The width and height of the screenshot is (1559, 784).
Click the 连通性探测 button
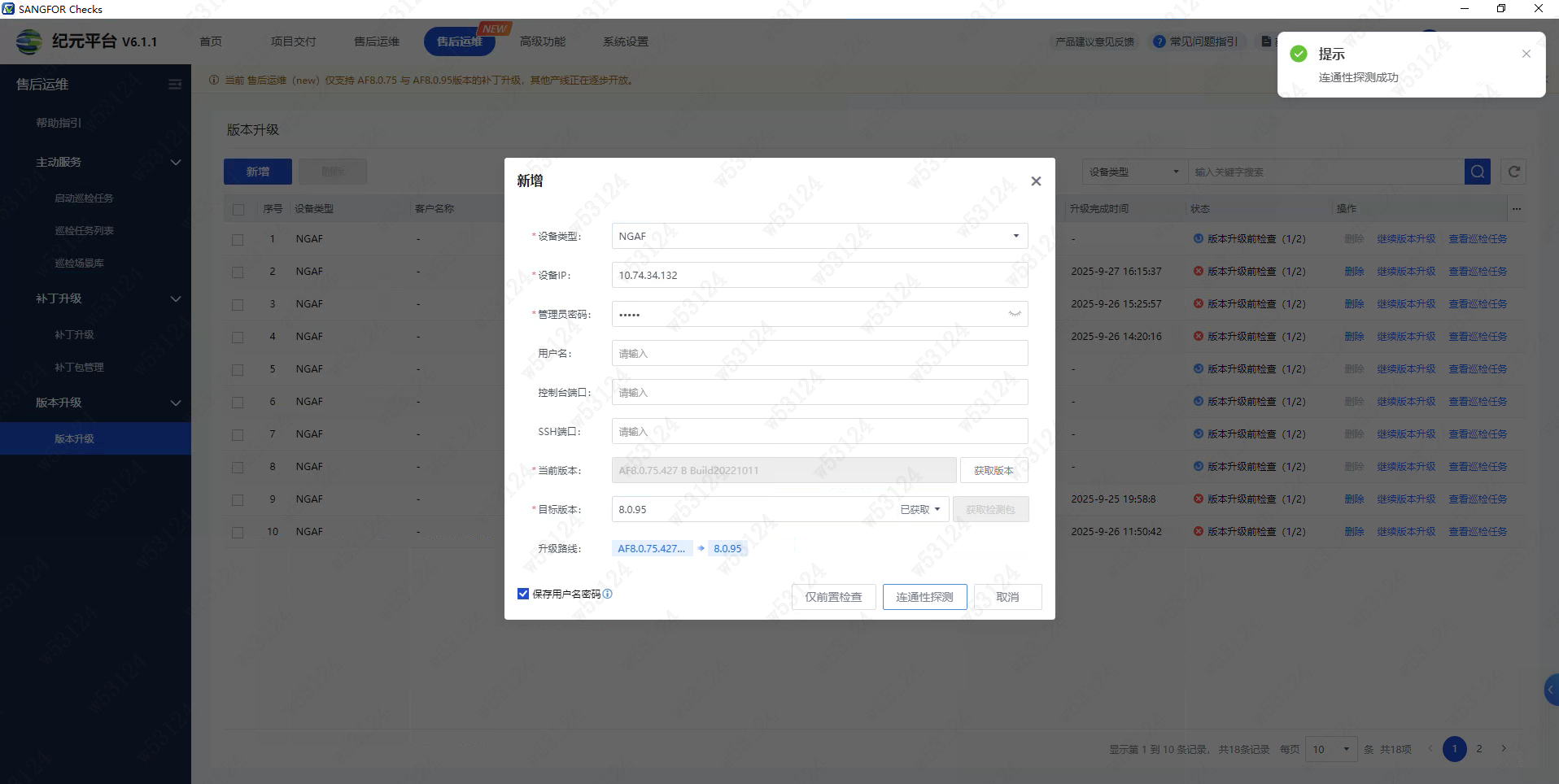[x=924, y=597]
